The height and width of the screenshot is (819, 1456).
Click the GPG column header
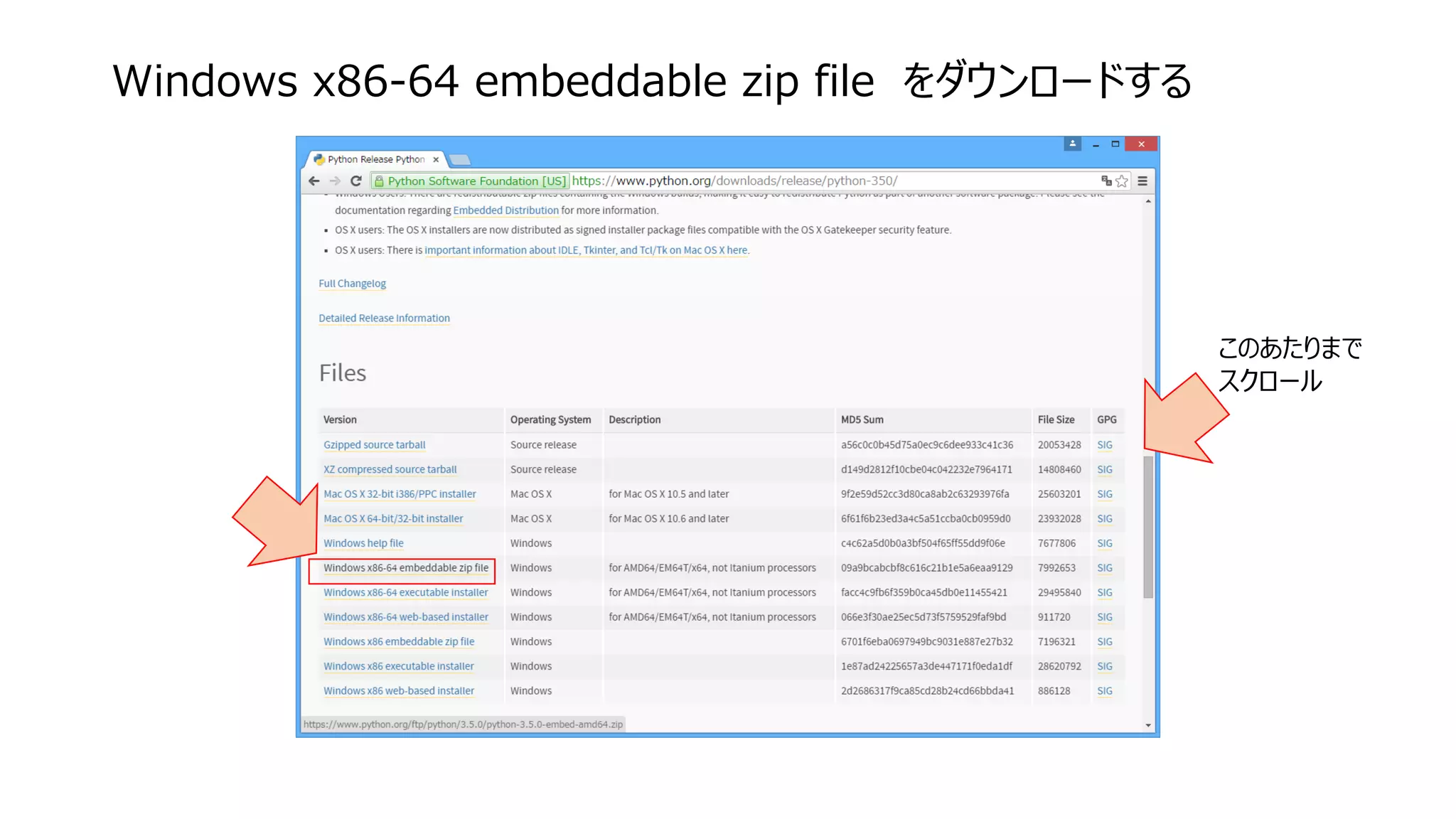tap(1106, 420)
